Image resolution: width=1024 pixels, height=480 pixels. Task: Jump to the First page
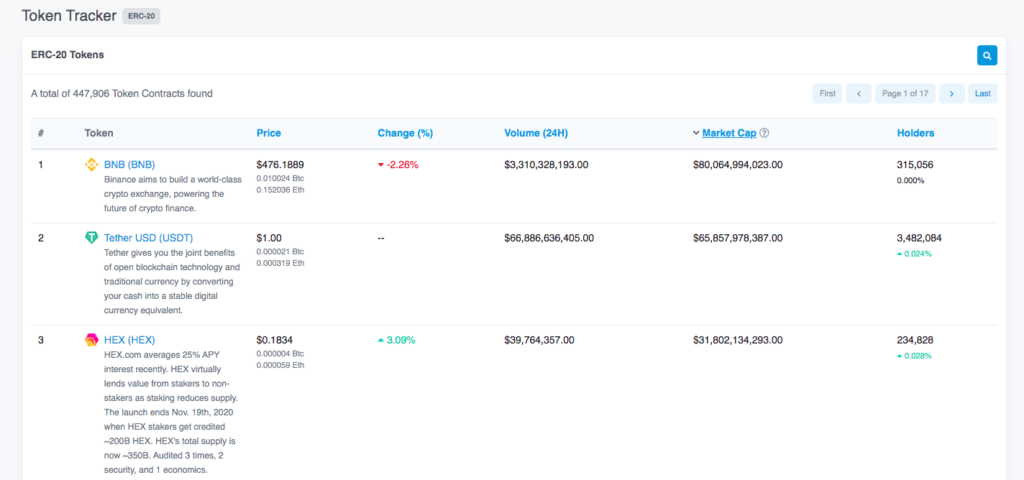[827, 94]
